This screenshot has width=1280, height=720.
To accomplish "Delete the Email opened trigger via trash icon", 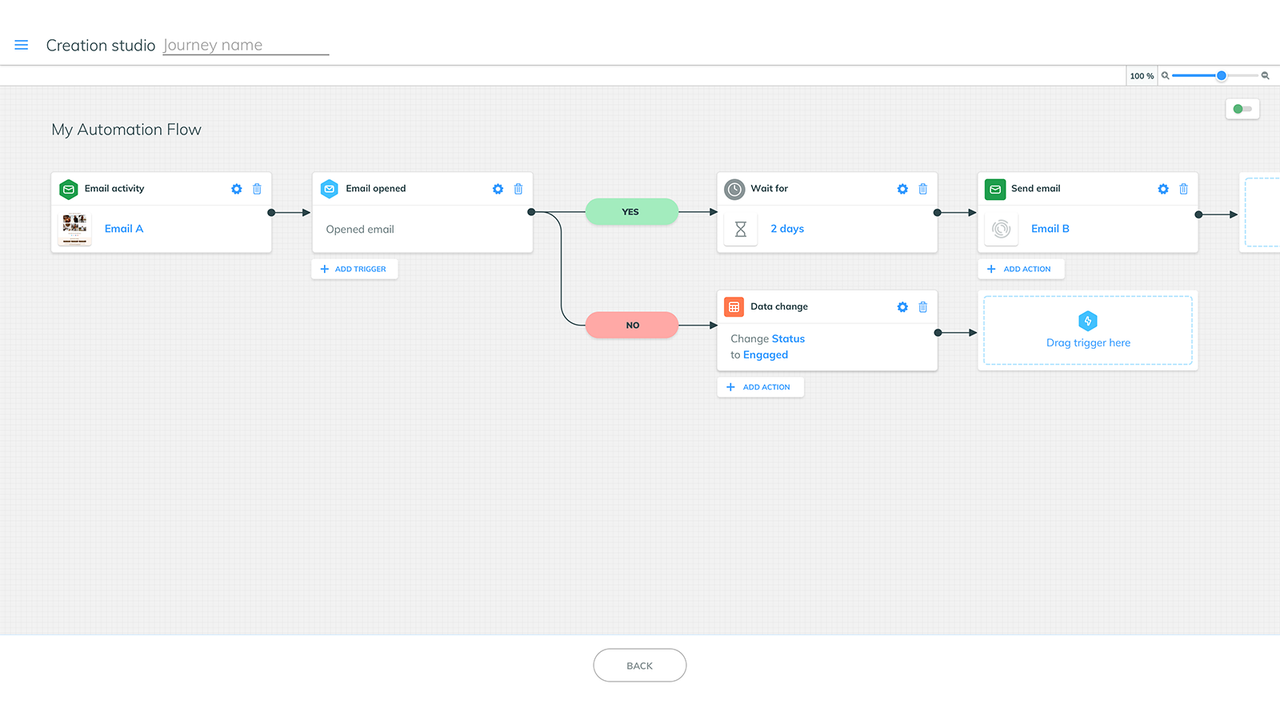I will (x=518, y=188).
